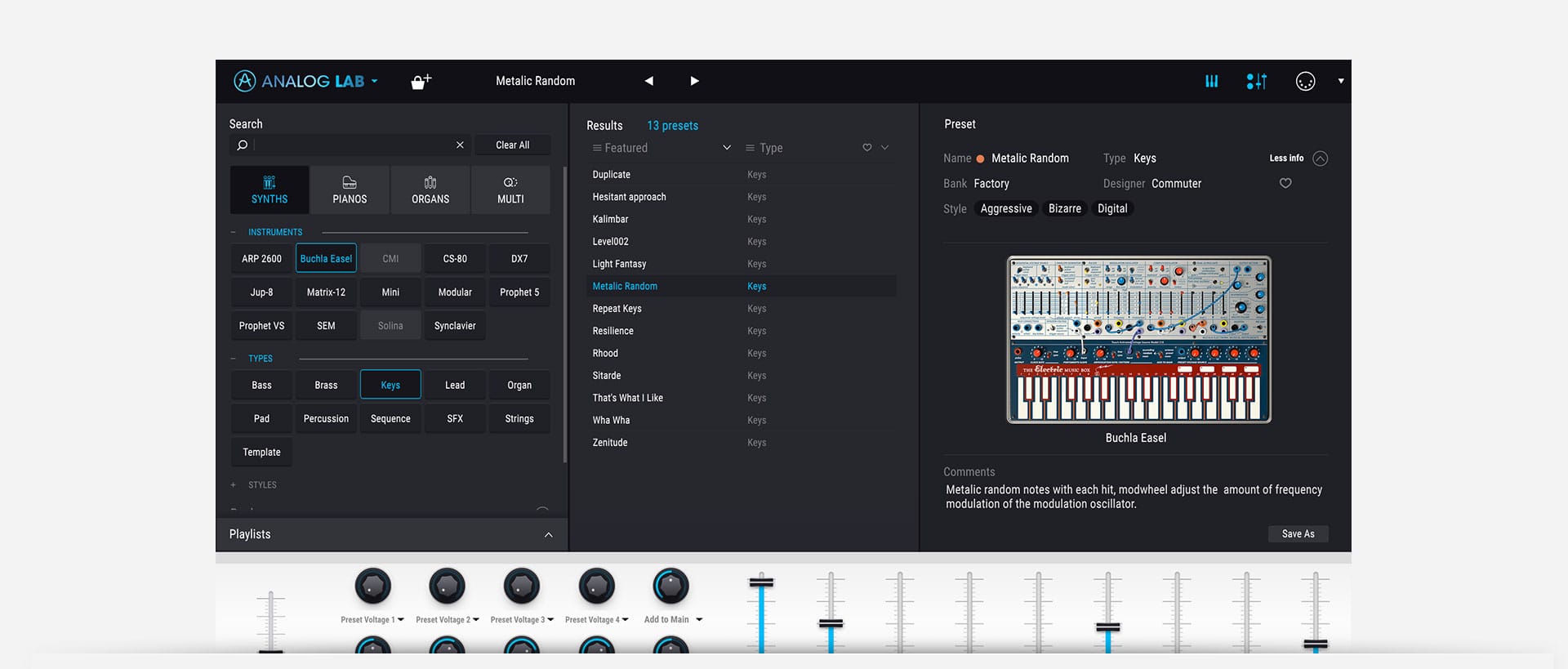The image size is (1568, 669).
Task: Click the Sidebar scrollbar
Action: coord(564,314)
